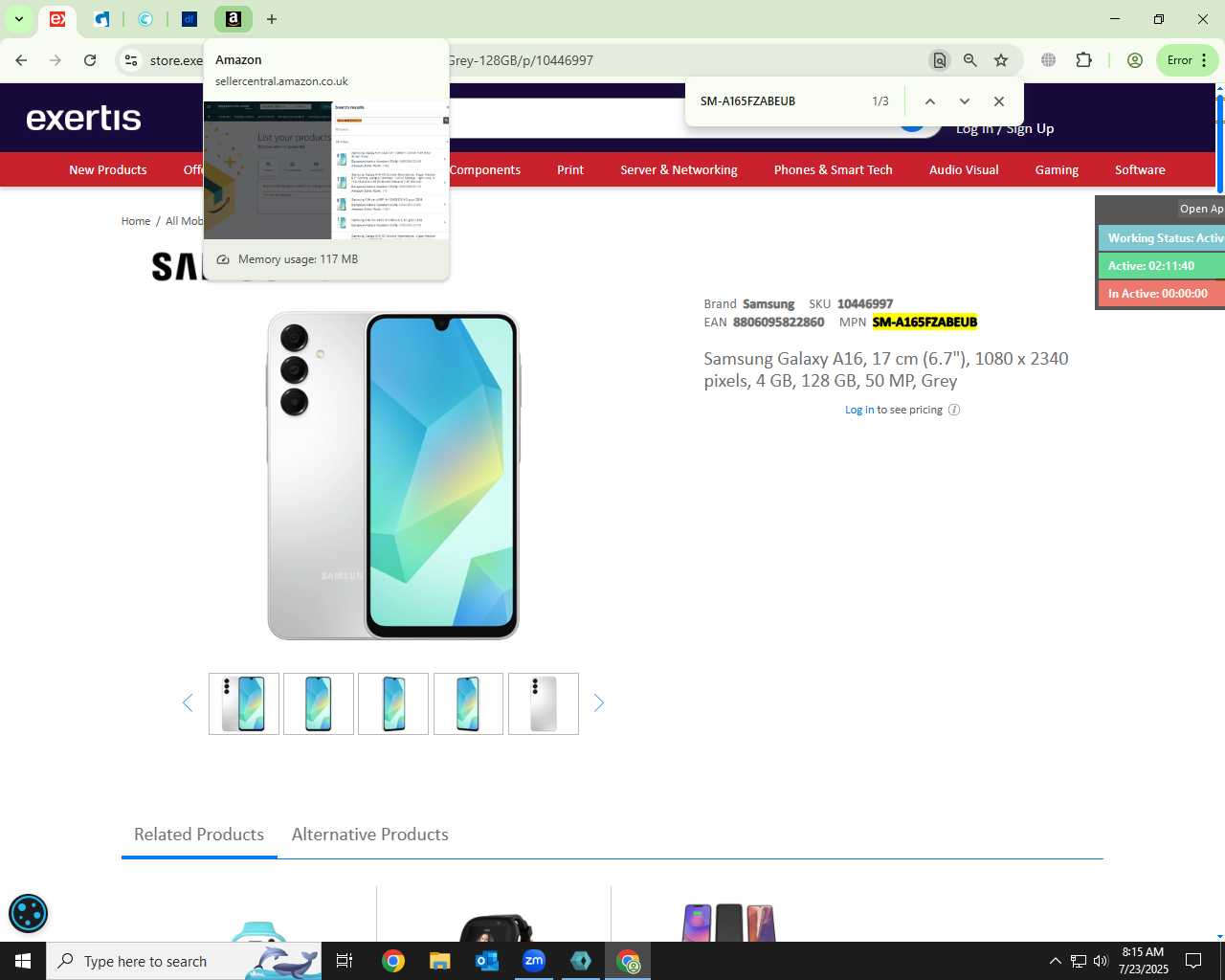The image size is (1225, 980).
Task: Reload the current page
Action: 90,60
